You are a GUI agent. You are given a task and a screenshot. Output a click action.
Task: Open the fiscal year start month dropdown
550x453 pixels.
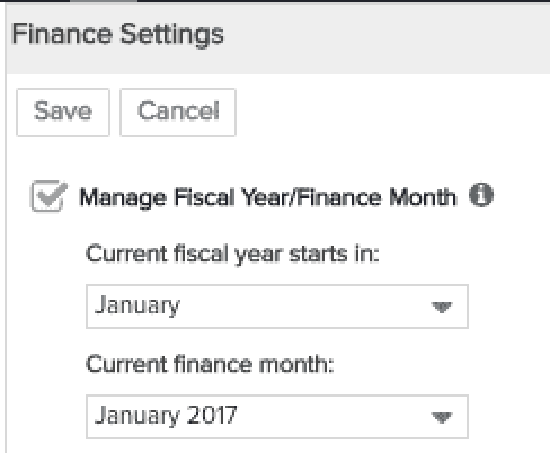pyautogui.click(x=277, y=306)
